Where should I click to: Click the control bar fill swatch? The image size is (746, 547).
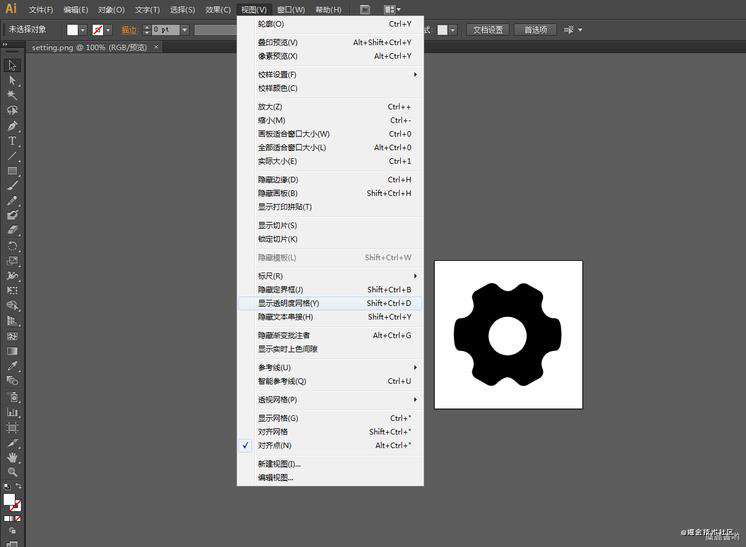(x=72, y=30)
